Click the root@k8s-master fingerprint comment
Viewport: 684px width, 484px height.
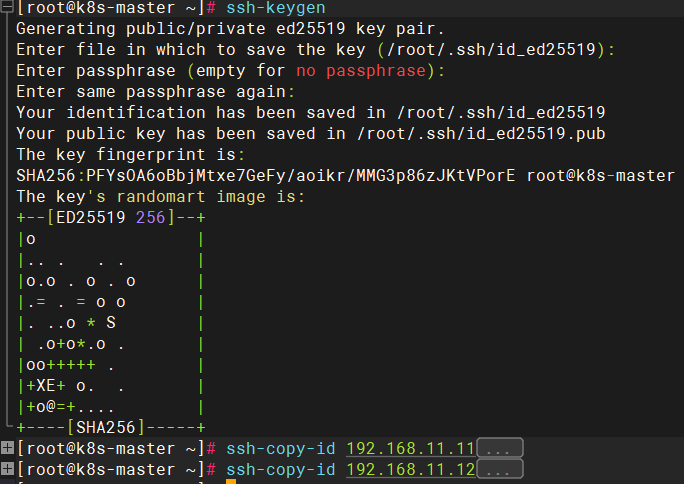click(601, 175)
